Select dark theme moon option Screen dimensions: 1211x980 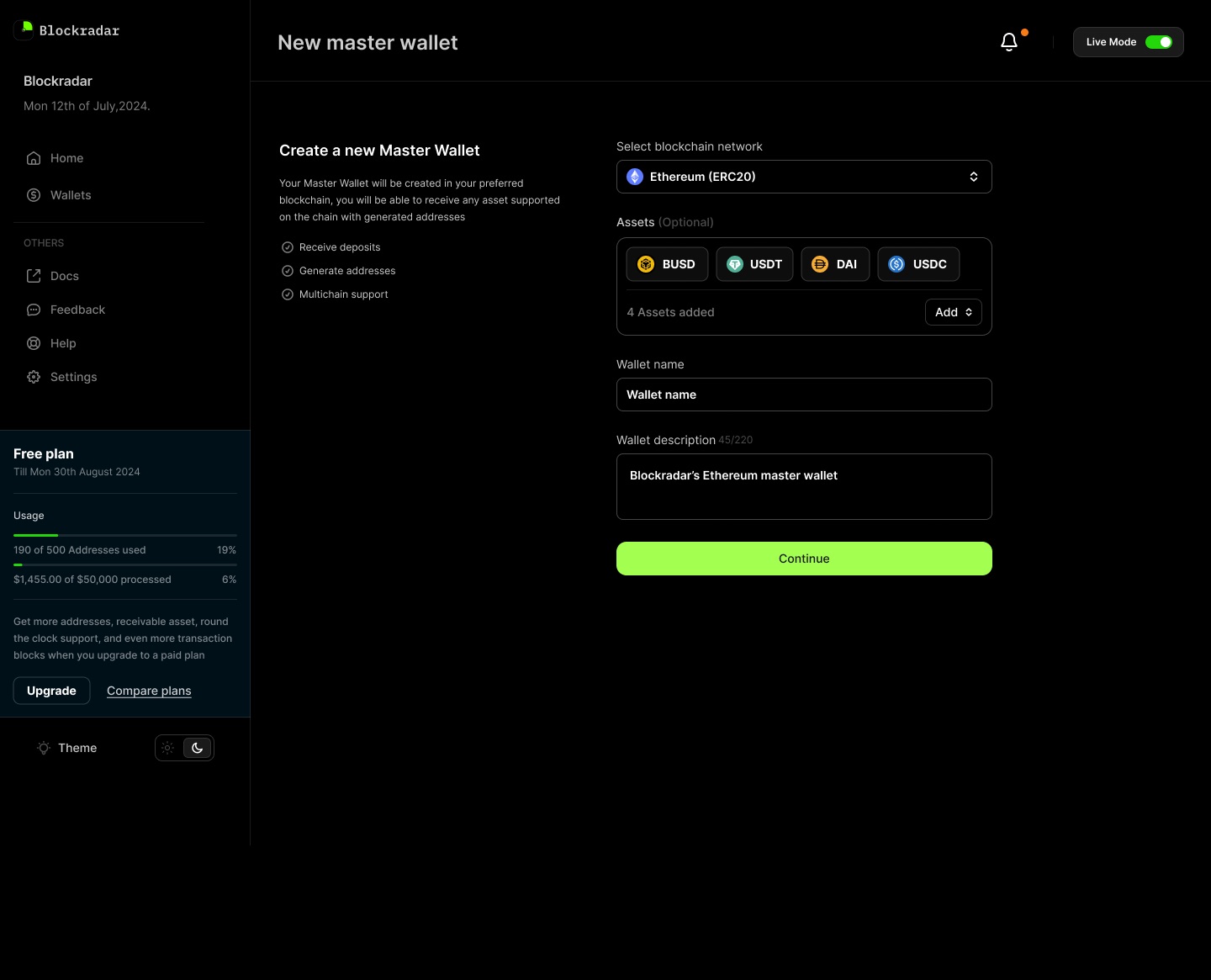[x=198, y=748]
